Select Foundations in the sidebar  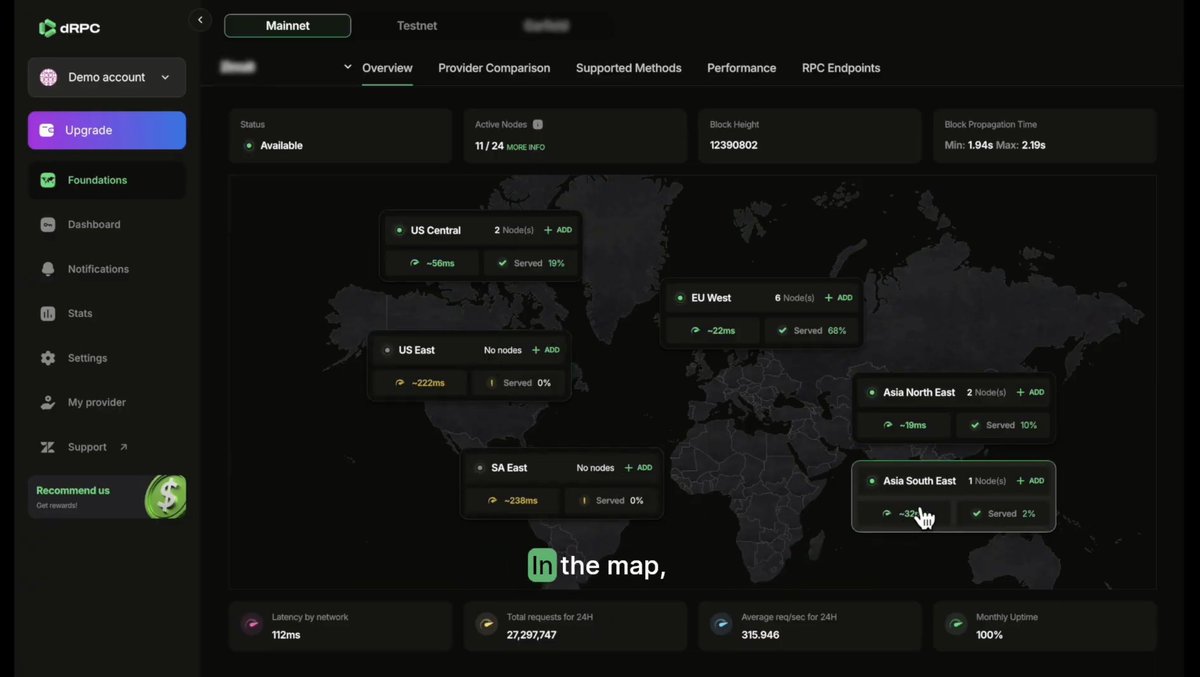tap(95, 179)
